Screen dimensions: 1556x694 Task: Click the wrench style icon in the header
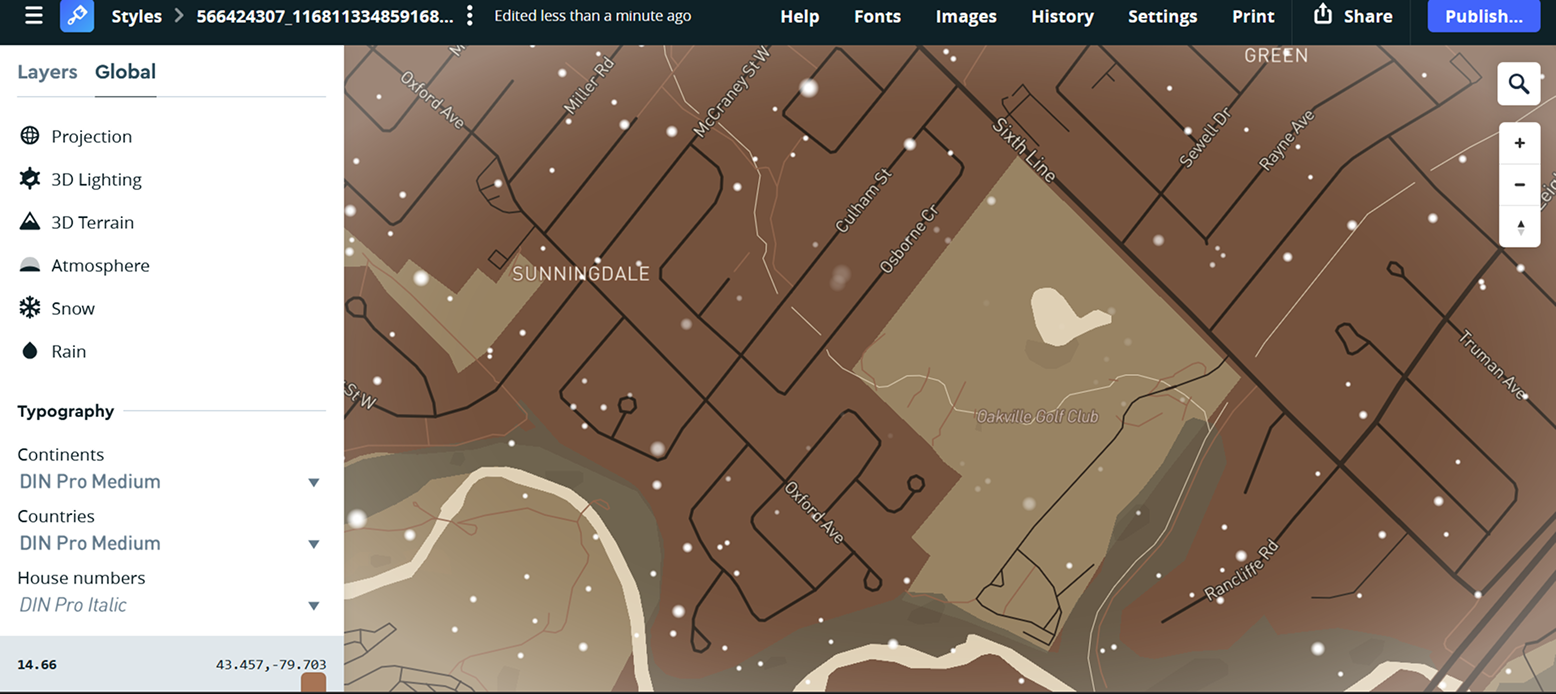point(77,16)
